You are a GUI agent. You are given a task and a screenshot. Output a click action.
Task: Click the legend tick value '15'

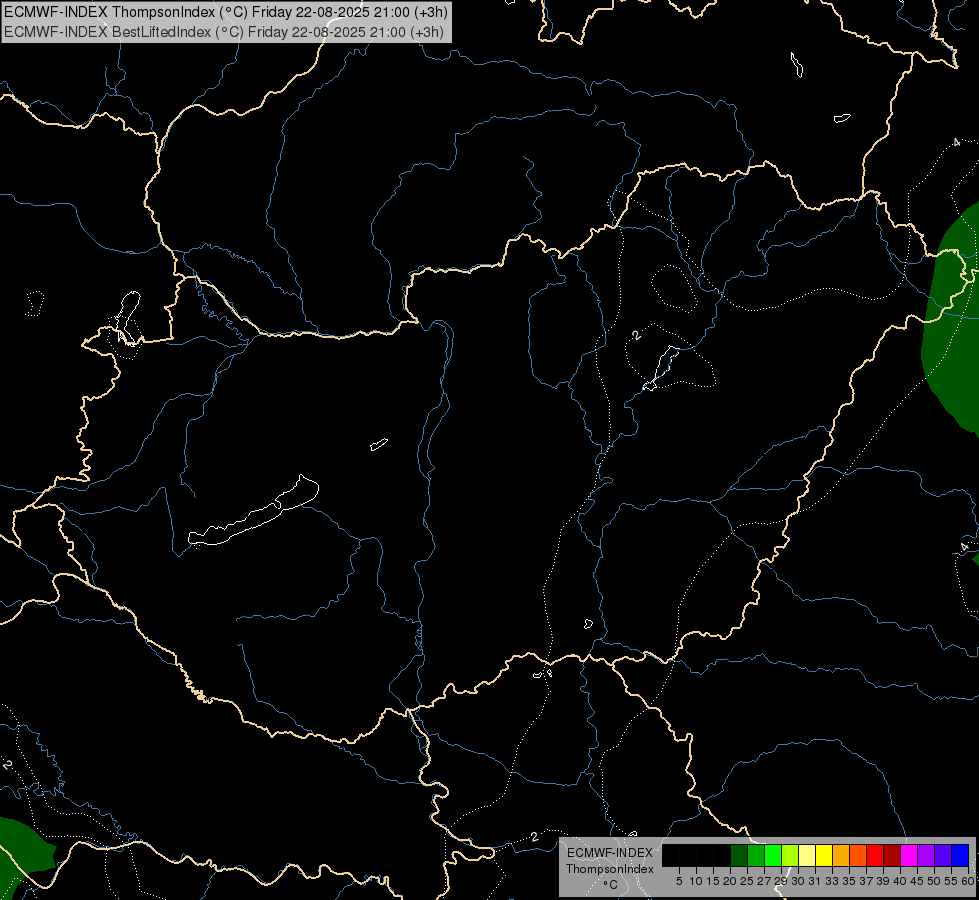[x=713, y=881]
